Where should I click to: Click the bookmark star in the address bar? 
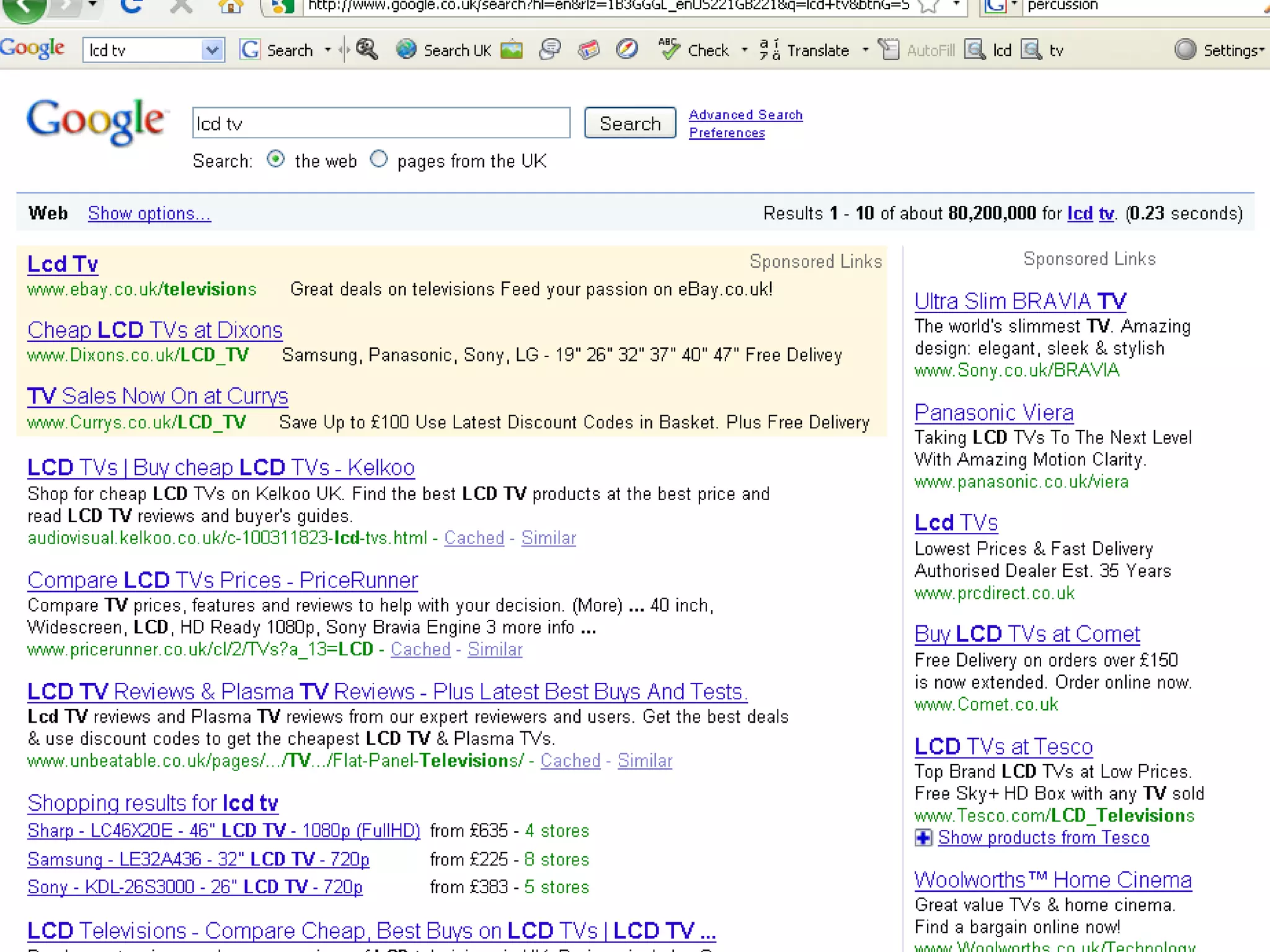(x=927, y=6)
